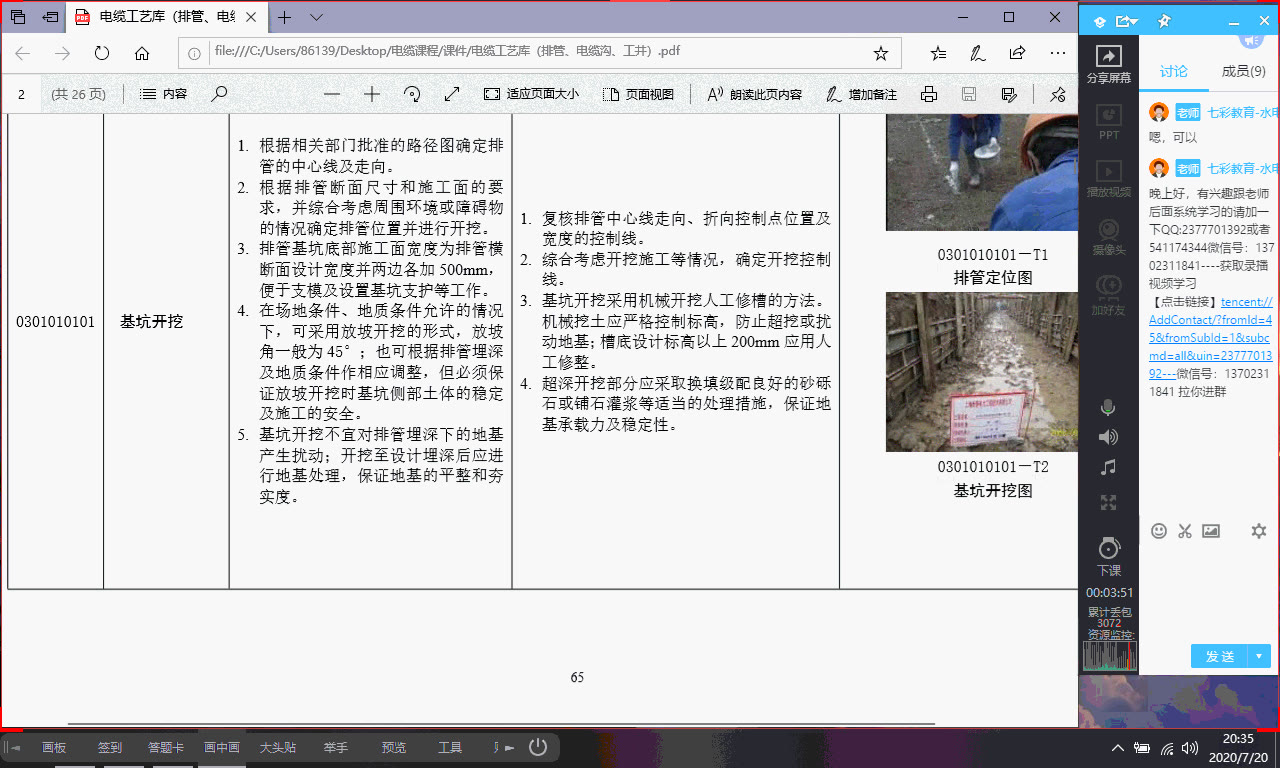1280x768 pixels.
Task: Open the share dropdown in classroom title bar
Action: [1127, 21]
